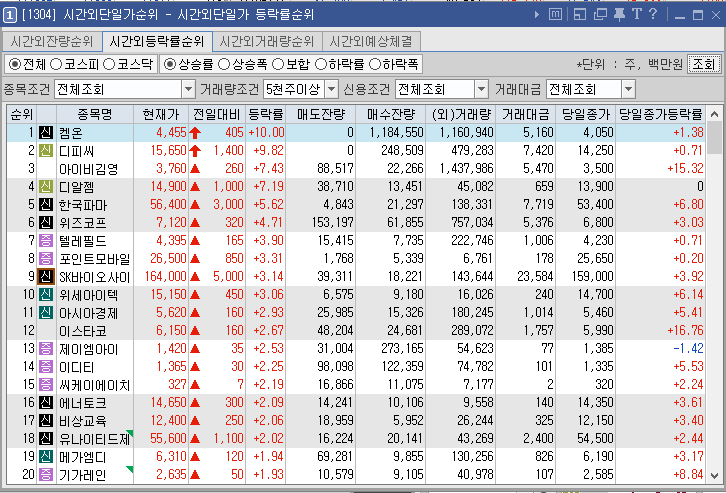Switch to the 시간외거래량순위 tab
Screen dimensions: 726x493
coord(267,42)
